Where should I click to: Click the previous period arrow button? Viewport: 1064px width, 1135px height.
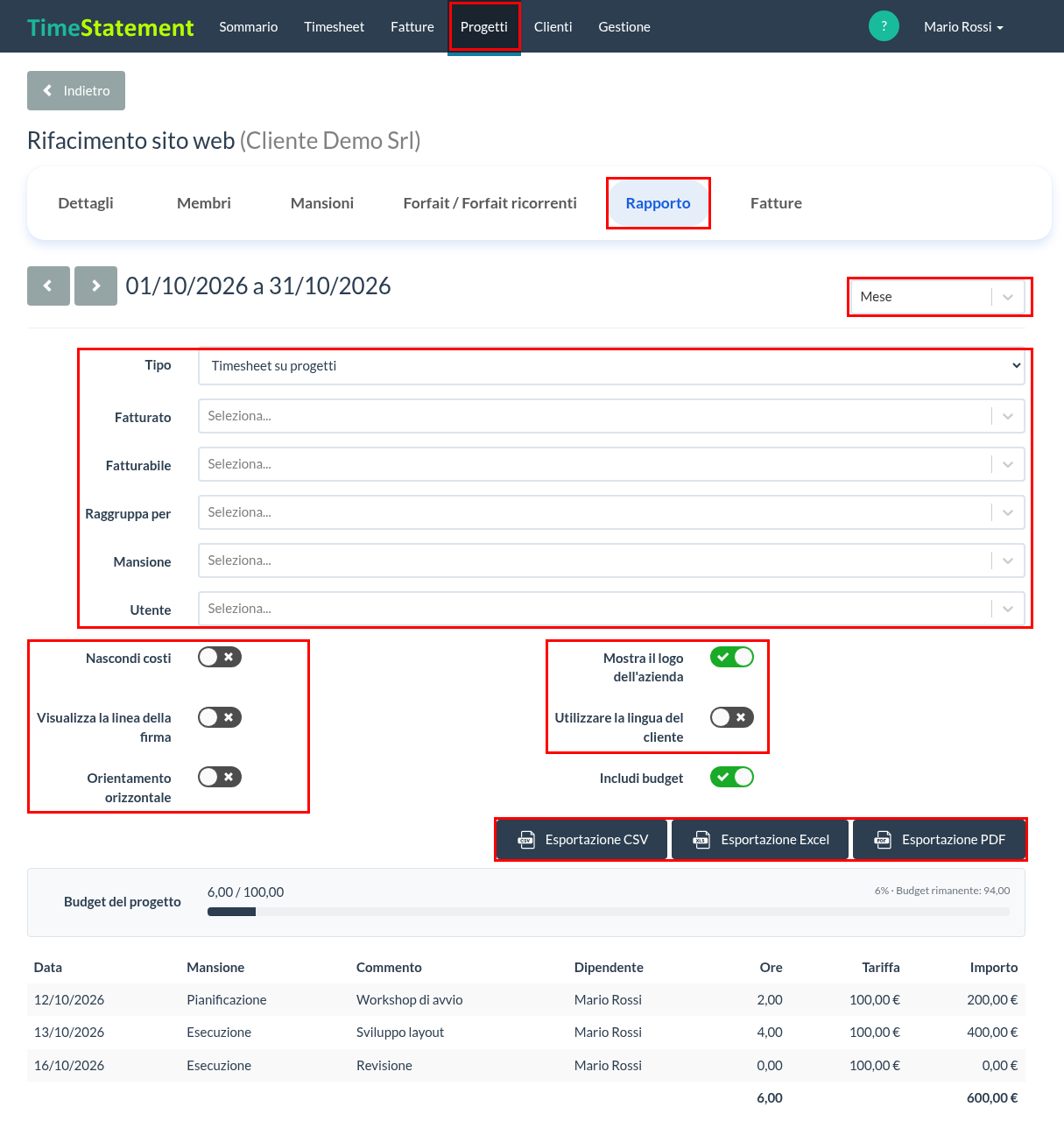[48, 286]
